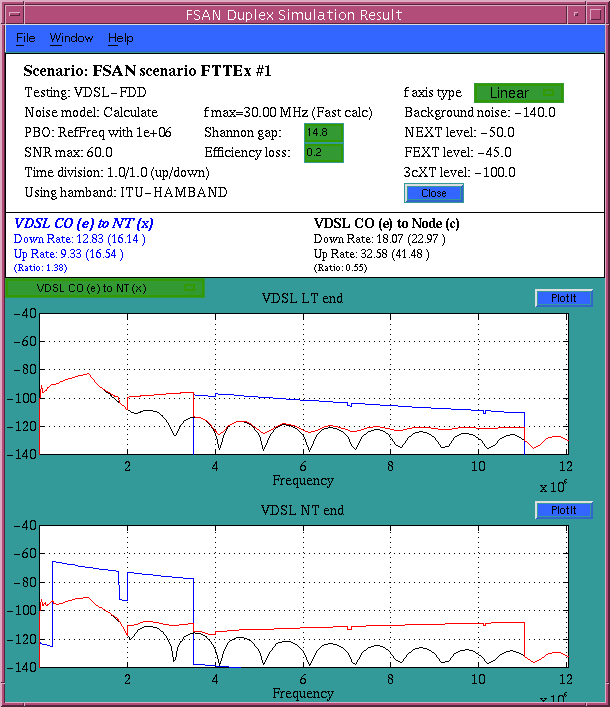The width and height of the screenshot is (610, 707).
Task: Click the VDSL LT end plot title
Action: coord(303,298)
